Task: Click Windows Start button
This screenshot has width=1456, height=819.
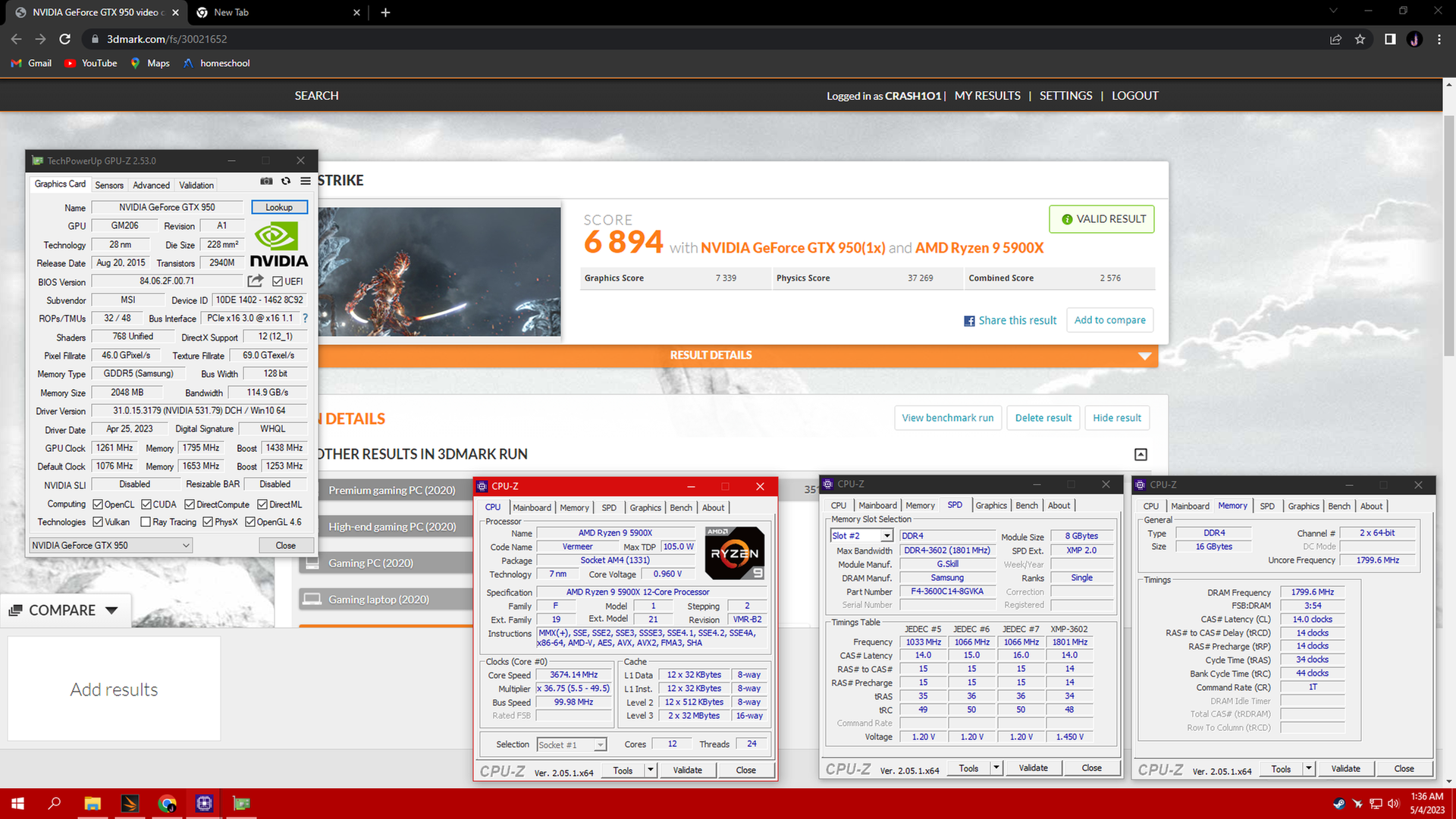Action: (x=17, y=804)
